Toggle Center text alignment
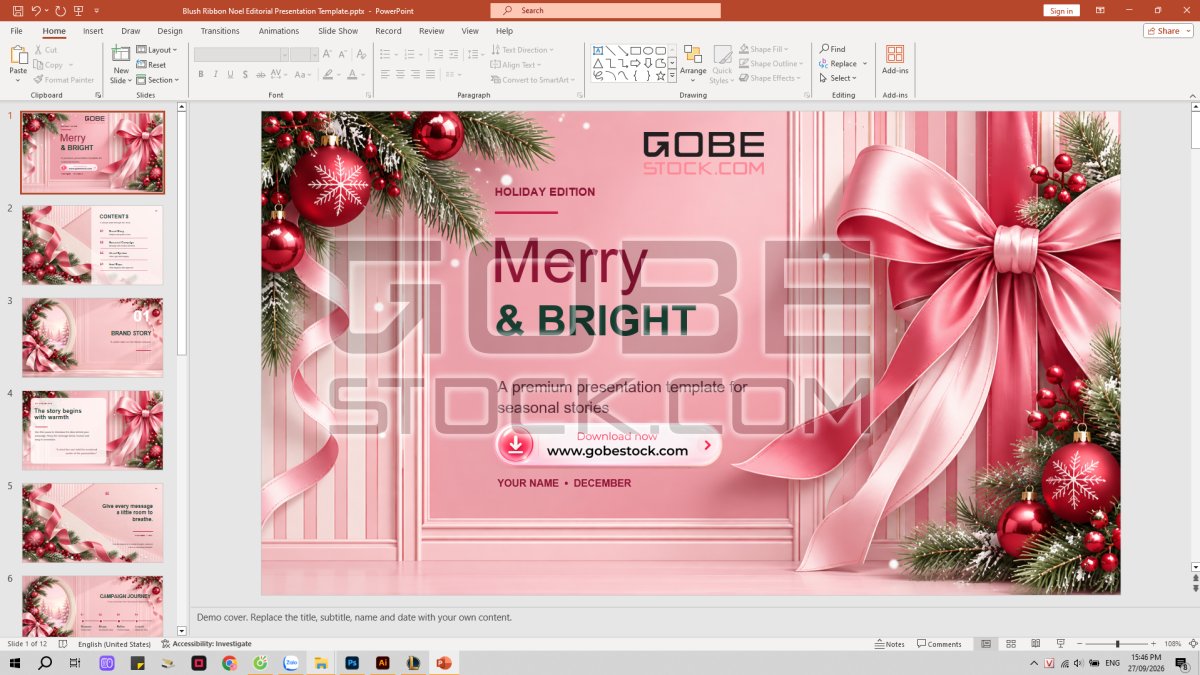 (x=400, y=74)
